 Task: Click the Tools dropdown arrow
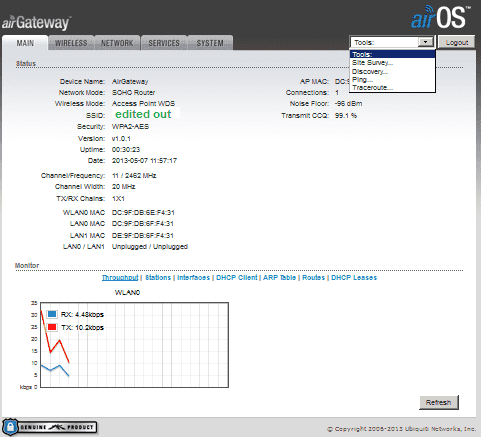(x=425, y=42)
